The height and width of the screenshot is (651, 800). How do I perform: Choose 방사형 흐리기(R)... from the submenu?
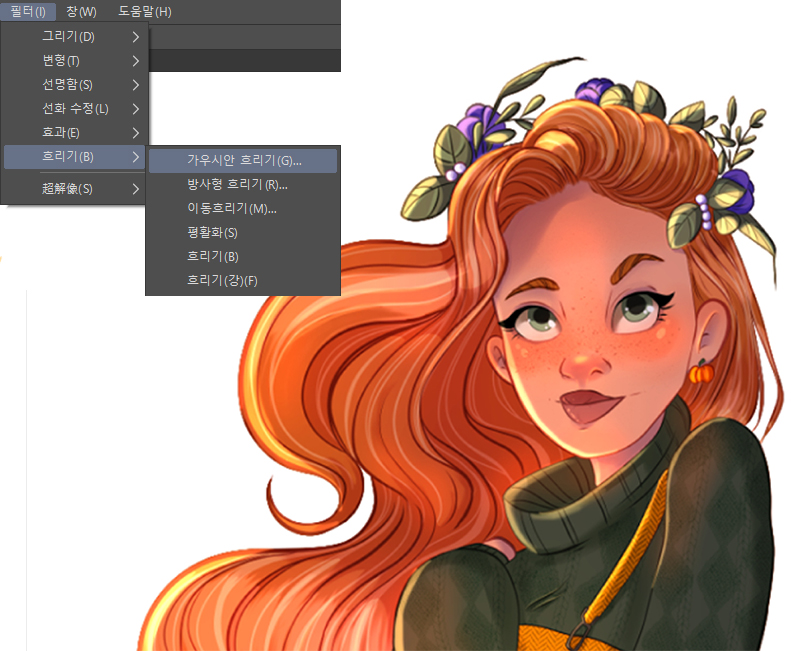pos(237,184)
